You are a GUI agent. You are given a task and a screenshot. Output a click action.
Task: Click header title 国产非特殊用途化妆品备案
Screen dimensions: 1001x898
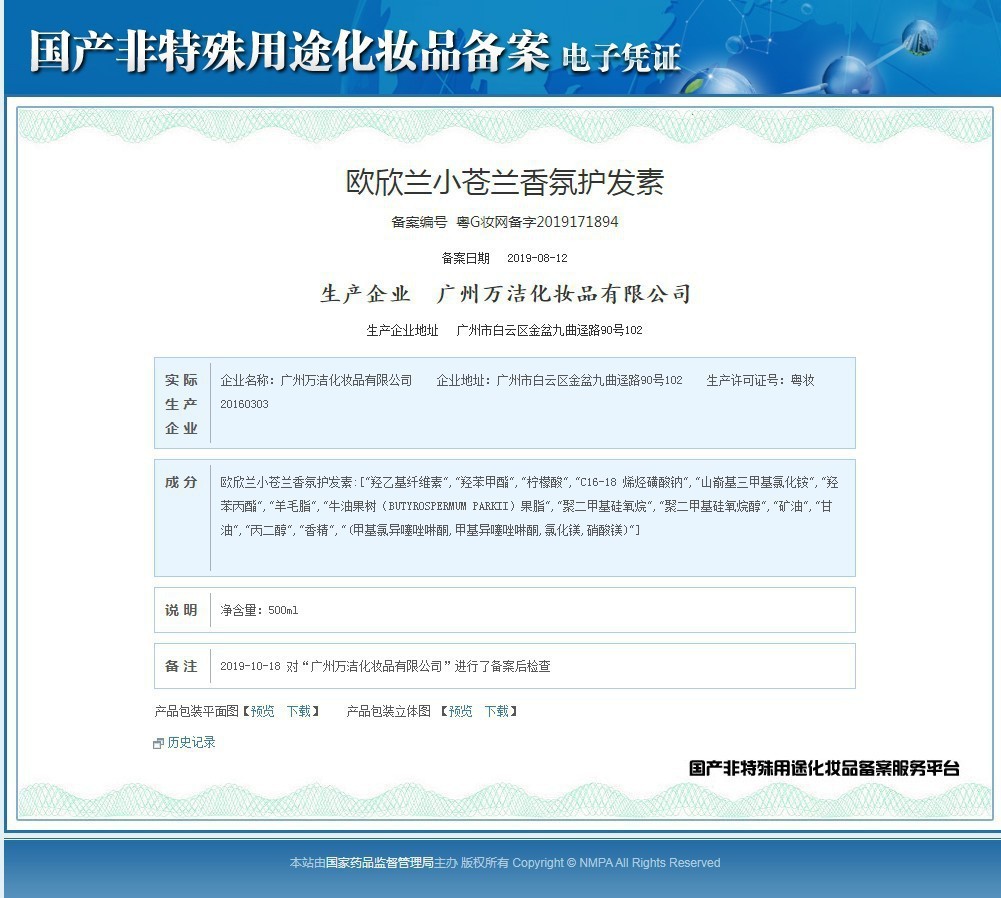click(x=289, y=51)
